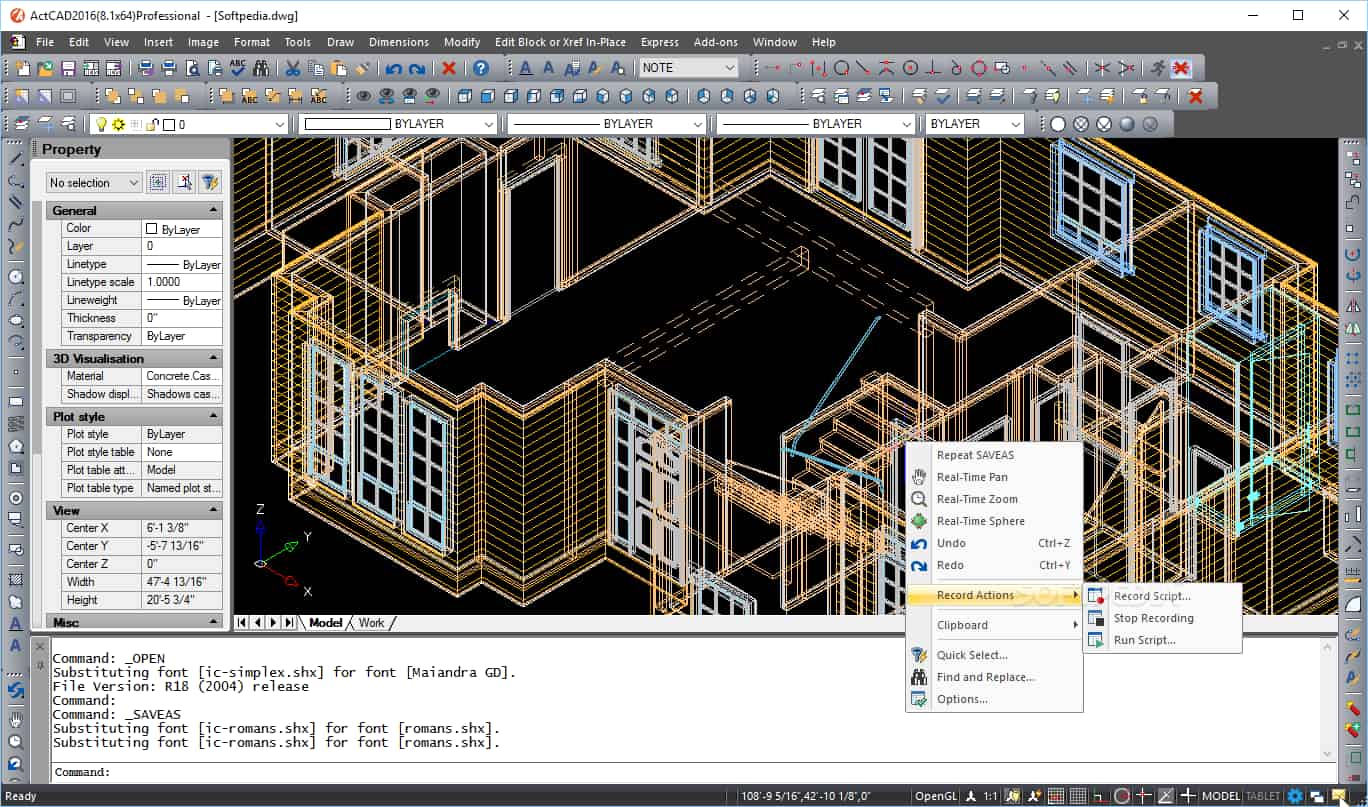The image size is (1368, 807).
Task: Click inside the command line input
Action: (400, 772)
